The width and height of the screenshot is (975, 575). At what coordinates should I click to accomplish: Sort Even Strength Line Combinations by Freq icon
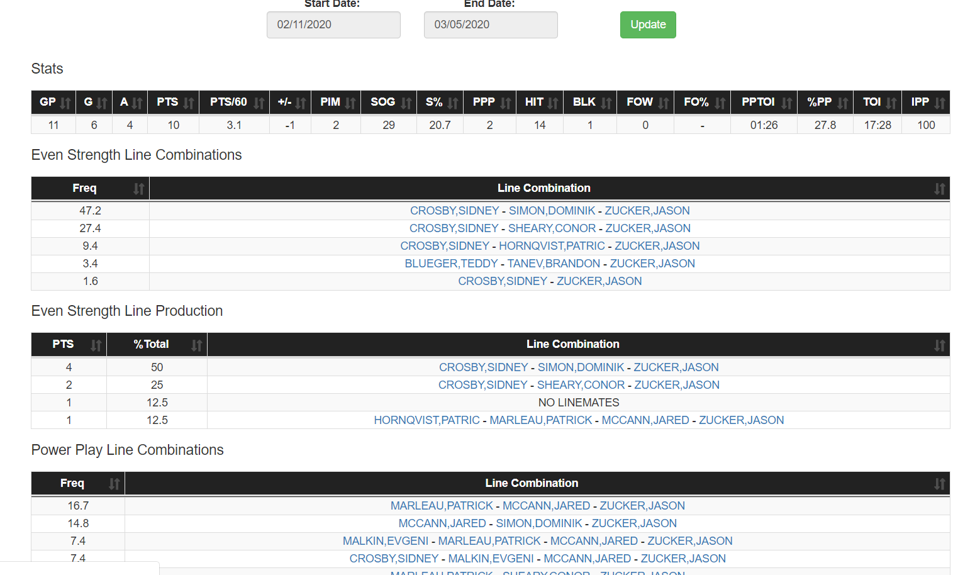tap(139, 189)
